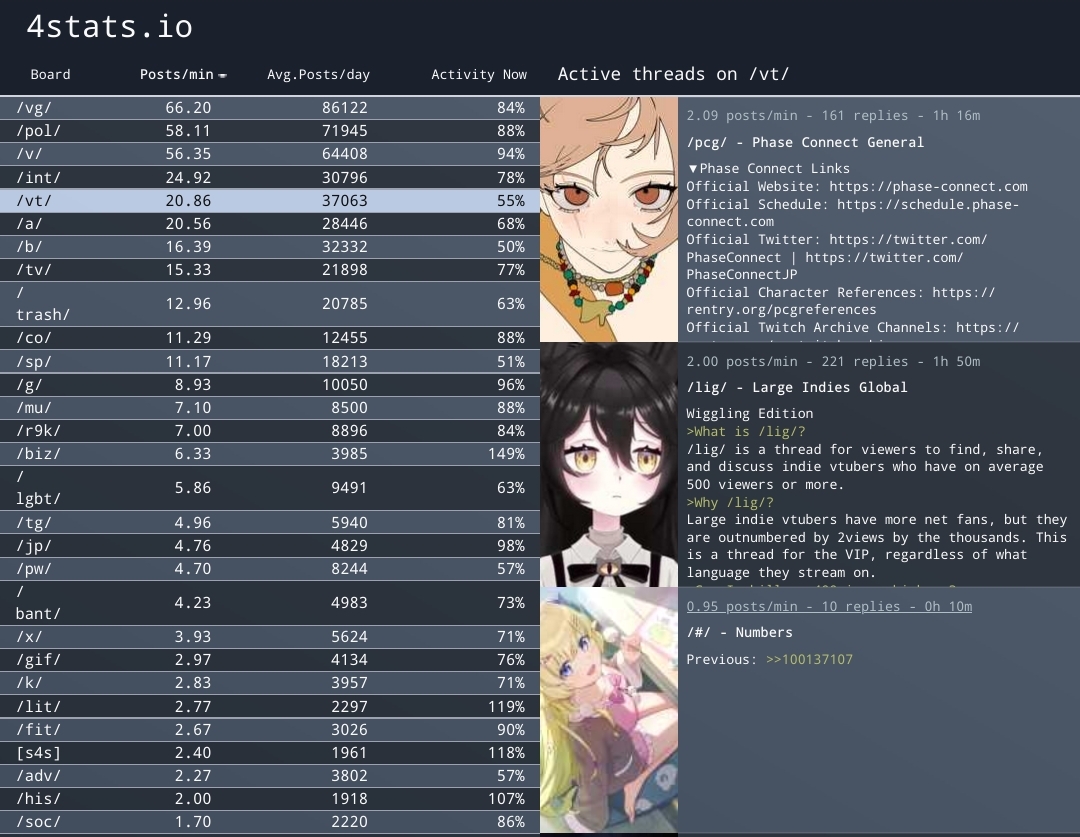Sort by Avg.Posts/day column header
The image size is (1080, 837).
point(318,74)
